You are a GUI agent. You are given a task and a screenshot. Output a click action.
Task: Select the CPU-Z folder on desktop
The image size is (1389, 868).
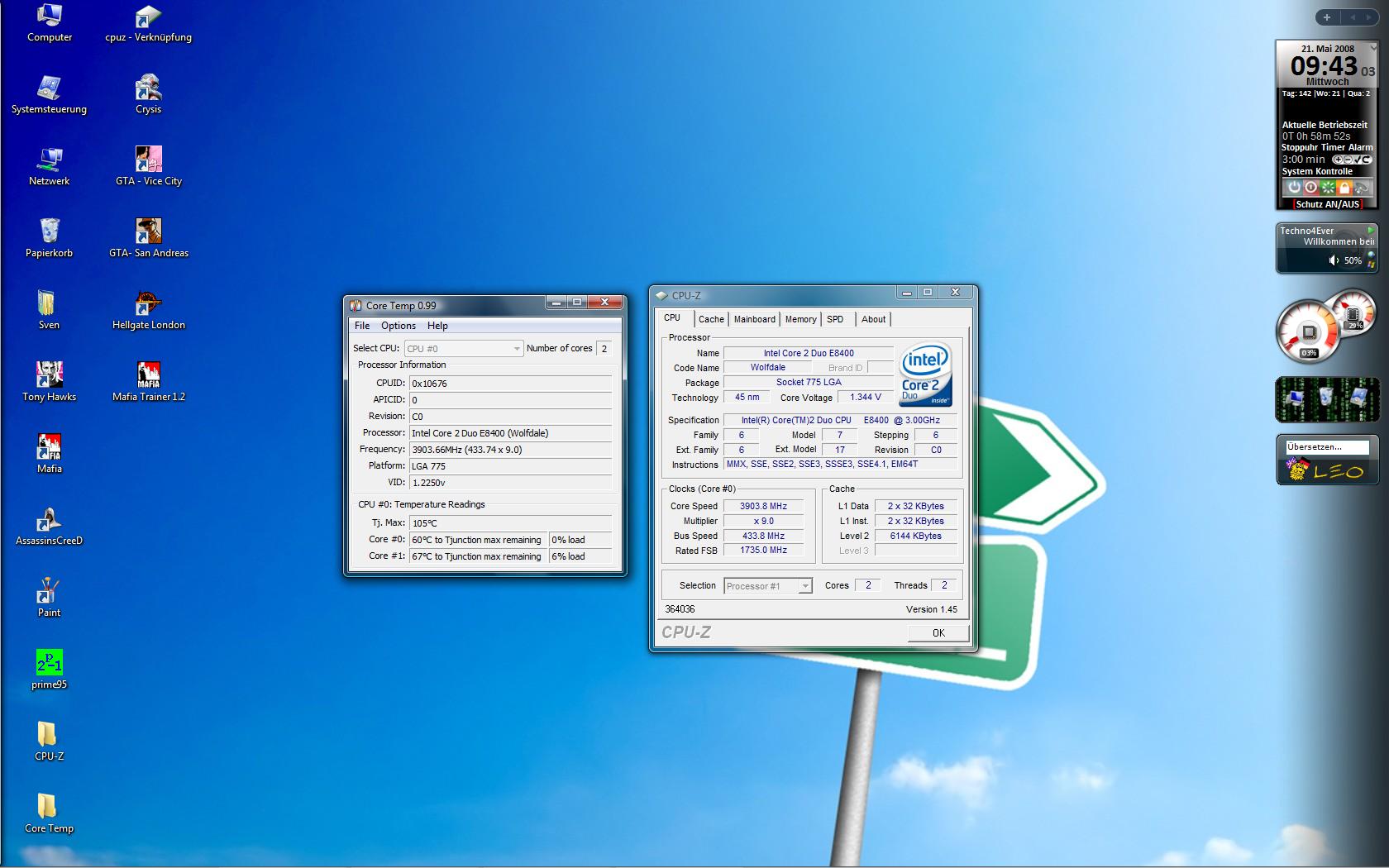tap(49, 742)
